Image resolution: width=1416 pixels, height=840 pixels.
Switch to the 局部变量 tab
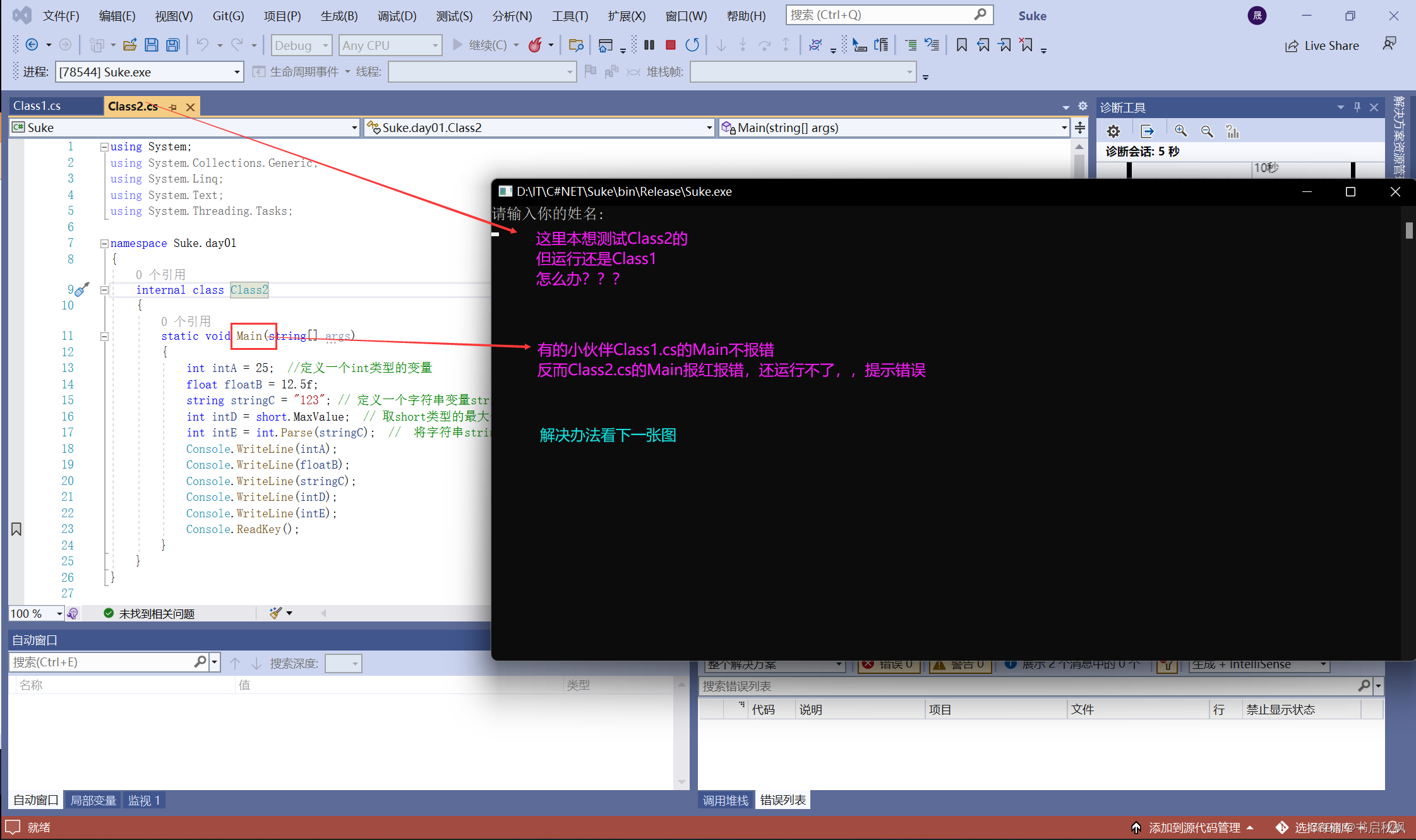tap(93, 800)
